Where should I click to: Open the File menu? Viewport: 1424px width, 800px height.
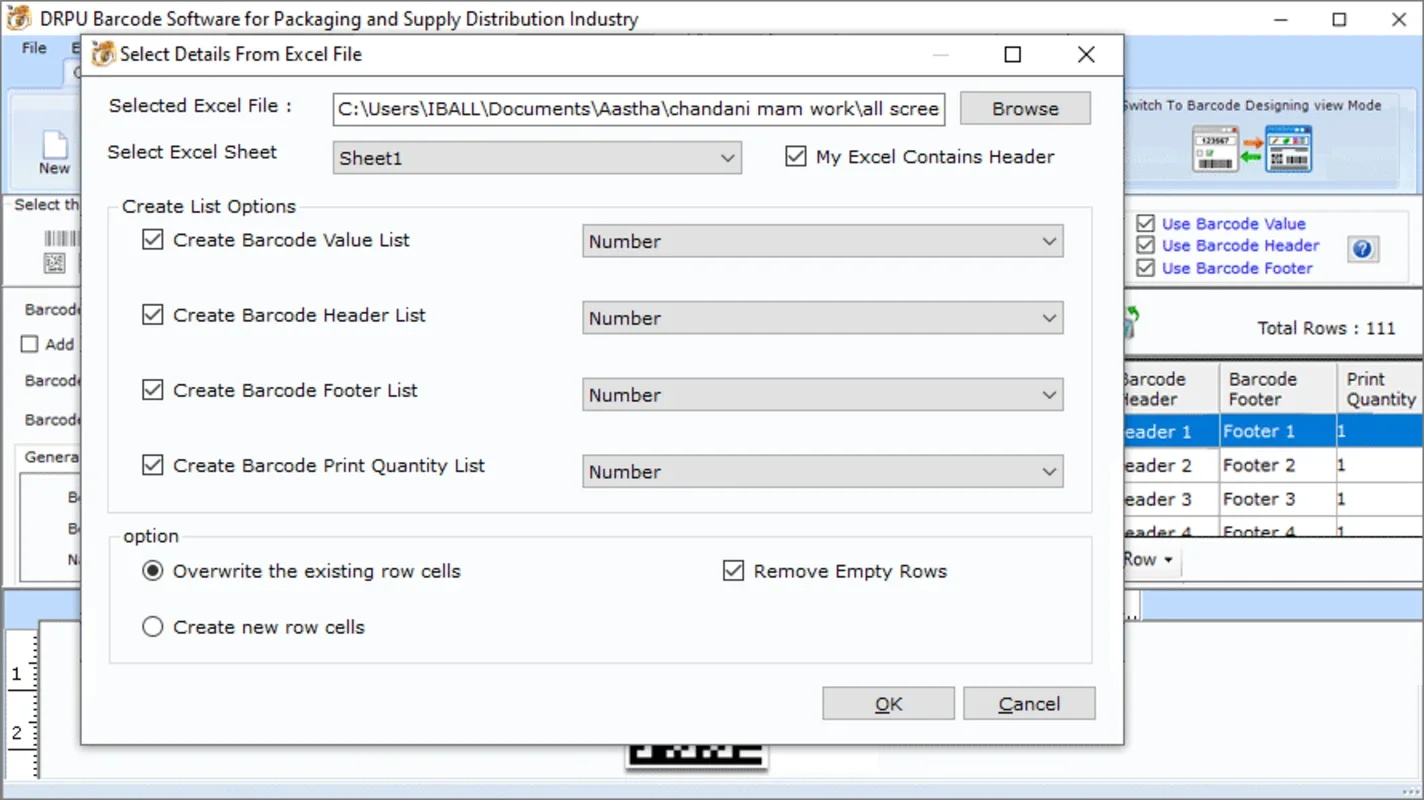coord(34,48)
